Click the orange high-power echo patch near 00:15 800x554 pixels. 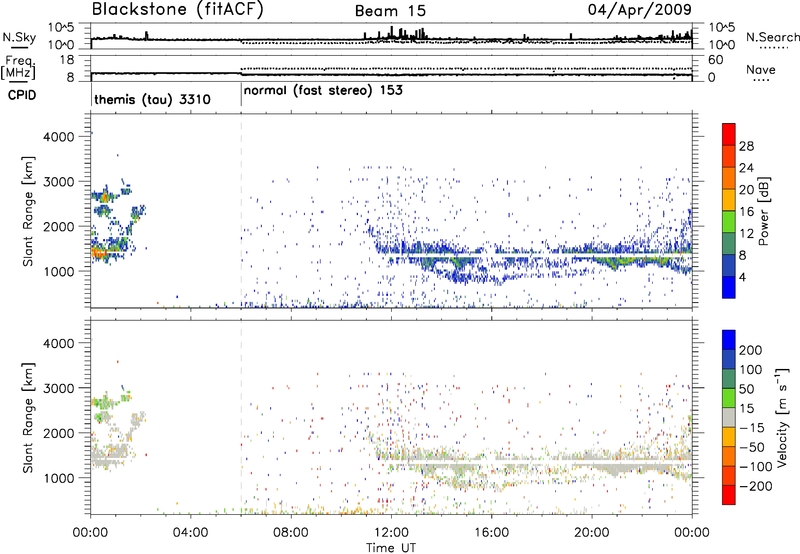[98, 252]
